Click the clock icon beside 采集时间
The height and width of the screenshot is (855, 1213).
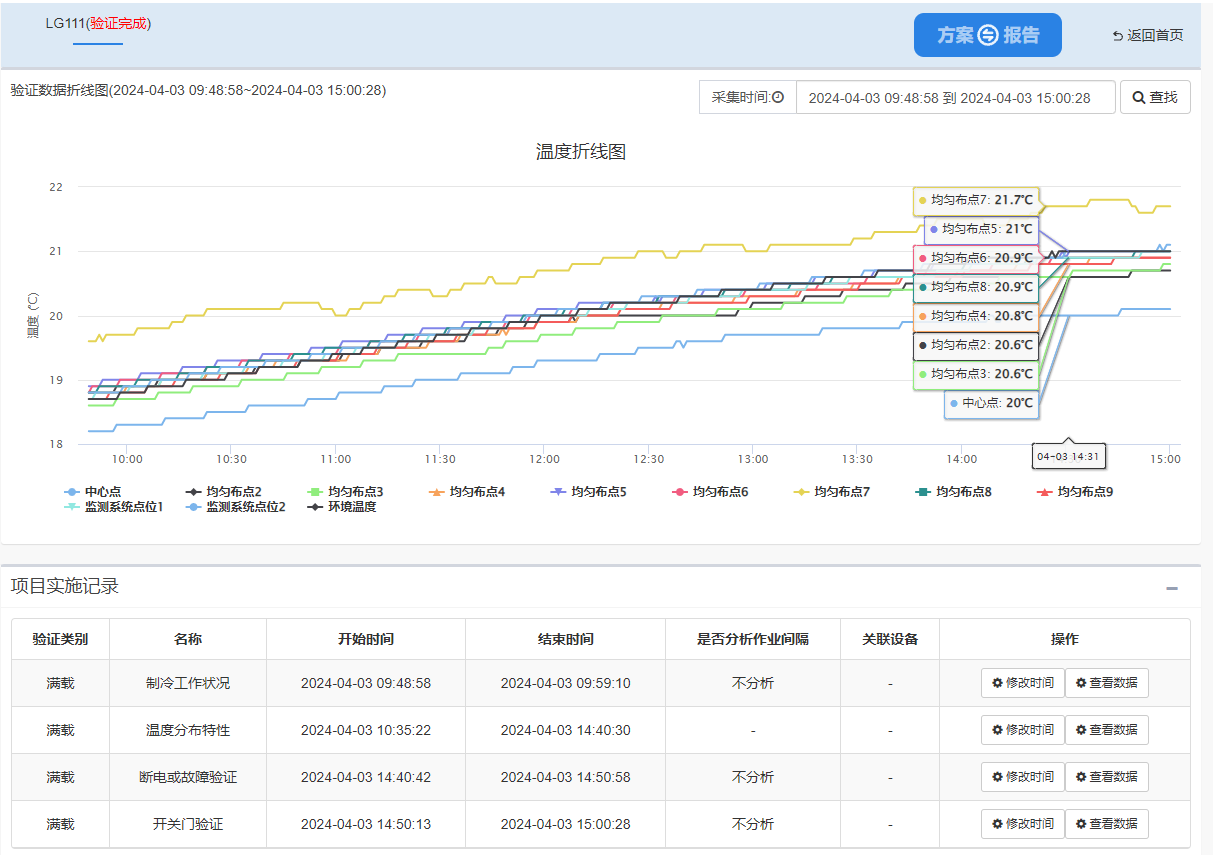(x=778, y=98)
